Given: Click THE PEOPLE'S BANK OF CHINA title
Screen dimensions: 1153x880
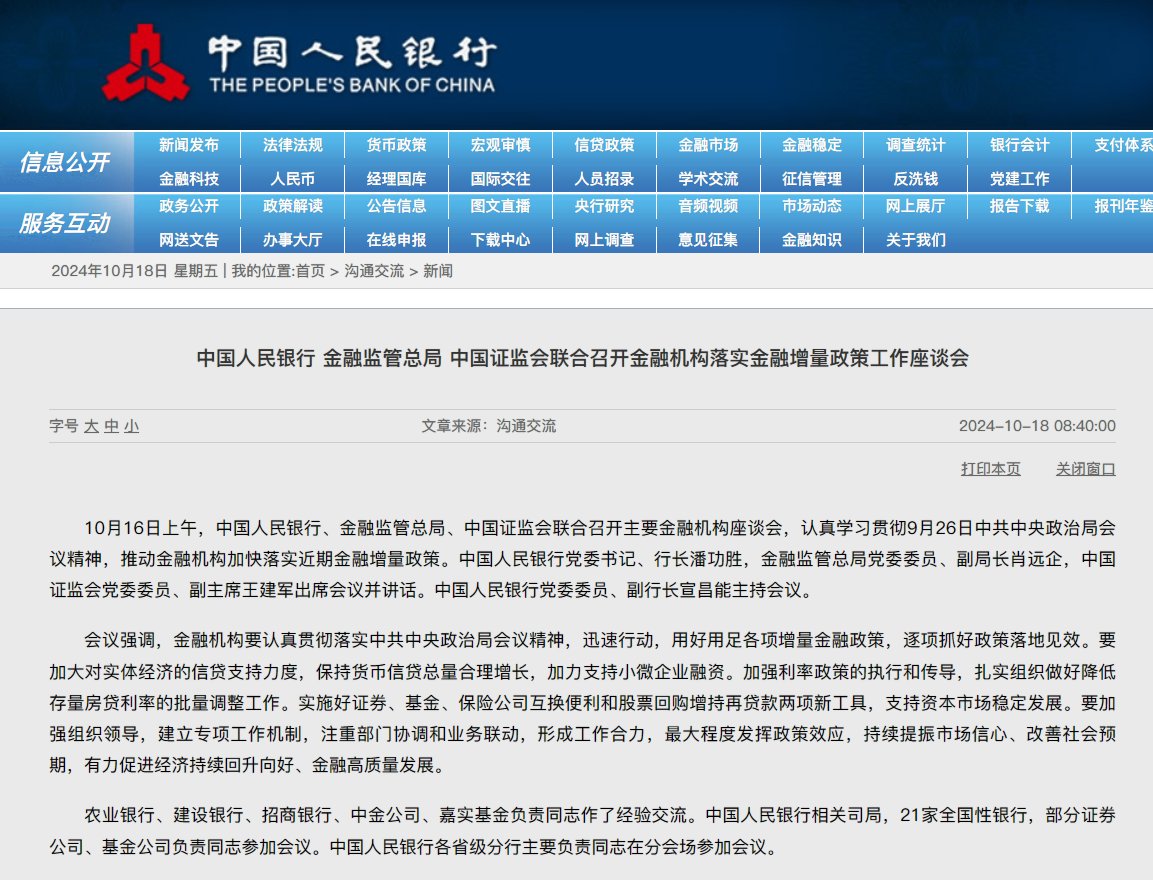Looking at the screenshot, I should (352, 85).
